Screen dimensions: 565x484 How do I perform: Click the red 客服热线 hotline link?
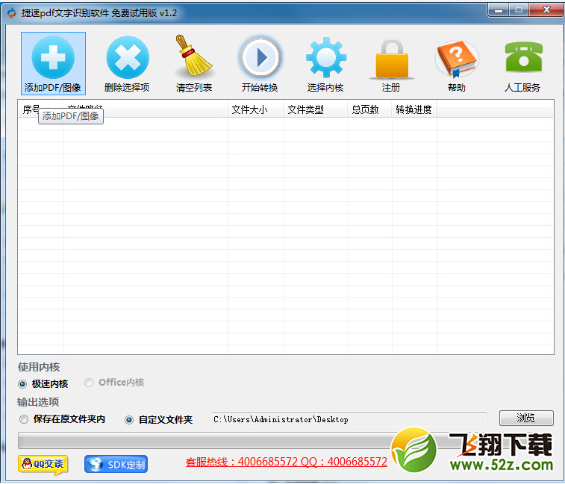tap(286, 462)
